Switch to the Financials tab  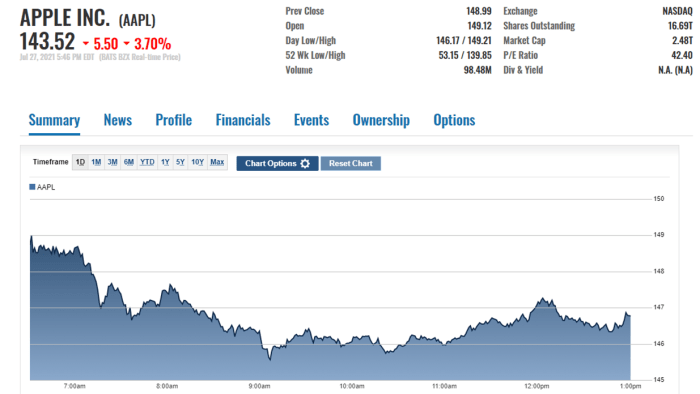pos(243,120)
